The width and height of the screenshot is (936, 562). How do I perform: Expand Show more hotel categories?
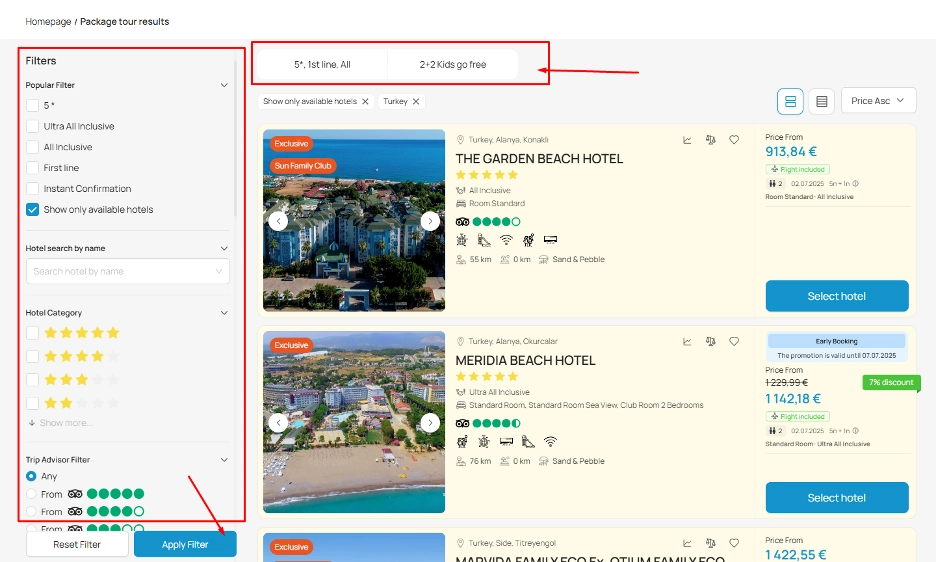point(60,423)
